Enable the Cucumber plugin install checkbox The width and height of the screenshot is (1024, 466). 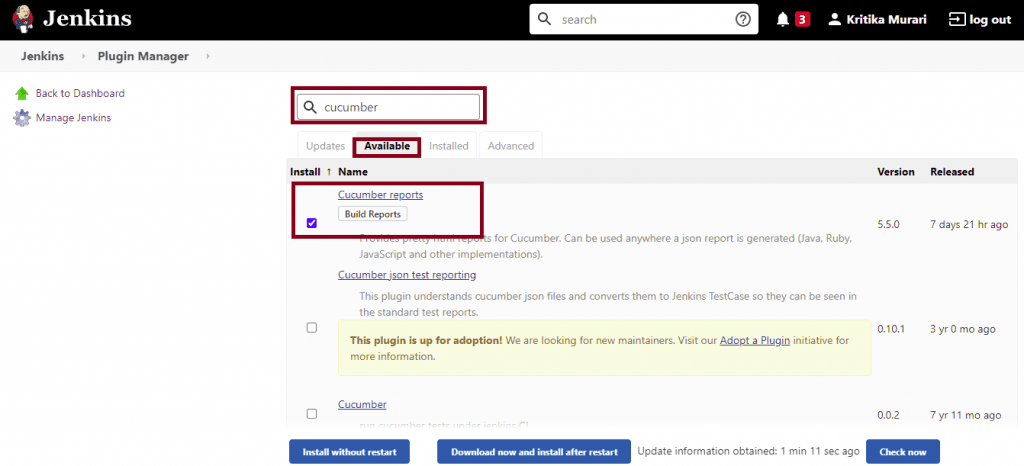coord(312,414)
